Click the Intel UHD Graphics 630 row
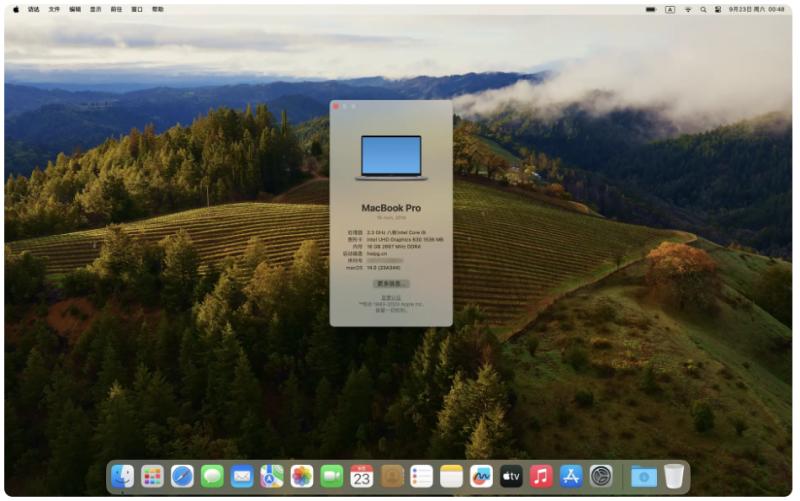This screenshot has height=501, width=800. coord(395,239)
